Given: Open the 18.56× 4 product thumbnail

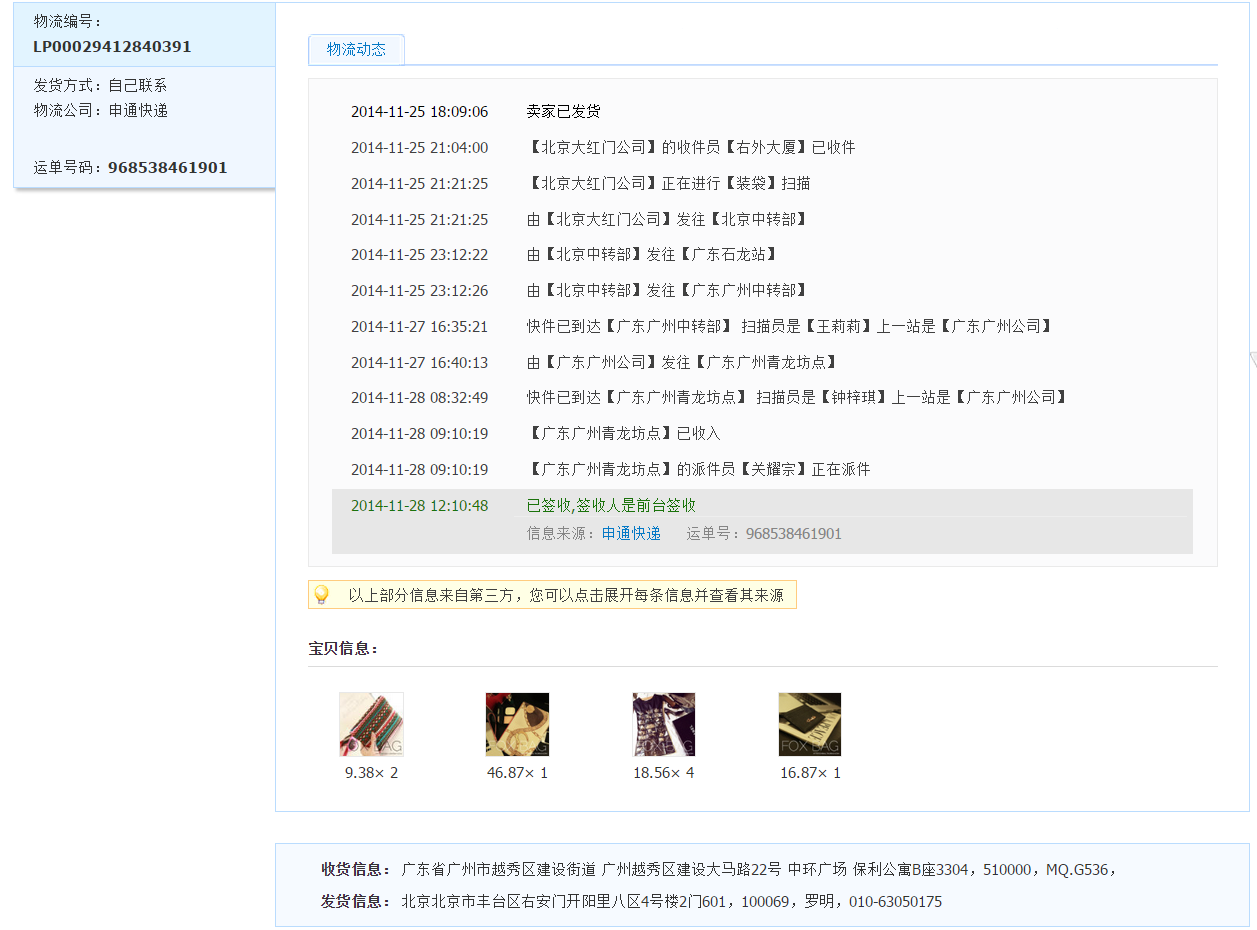Looking at the screenshot, I should (x=664, y=724).
